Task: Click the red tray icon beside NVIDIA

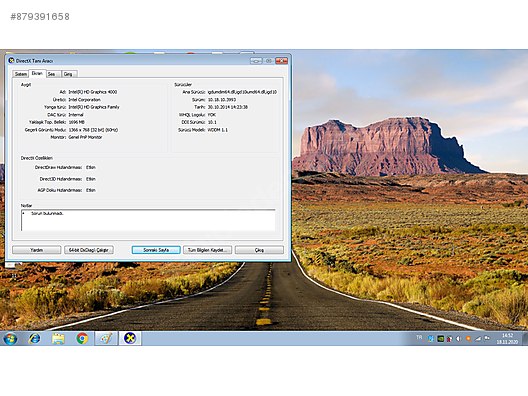Action: coord(449,339)
